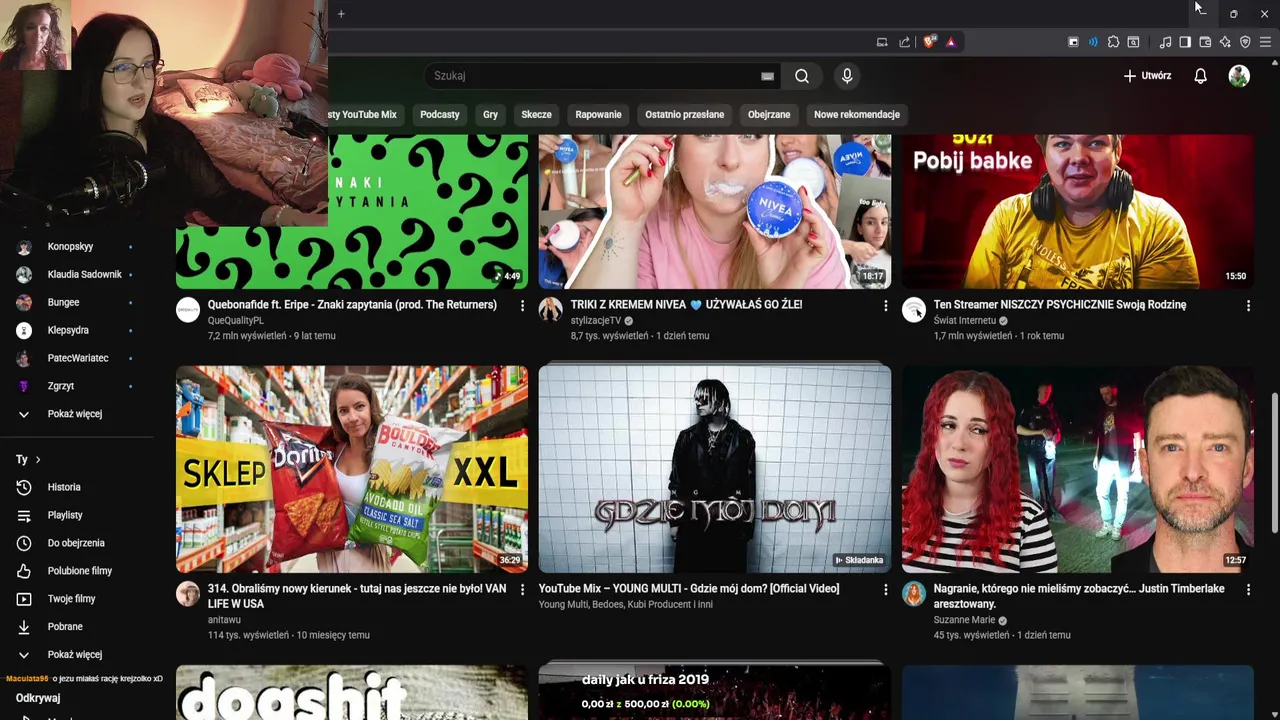Open the Ty section chevron
The image size is (1280, 720).
click(x=38, y=460)
